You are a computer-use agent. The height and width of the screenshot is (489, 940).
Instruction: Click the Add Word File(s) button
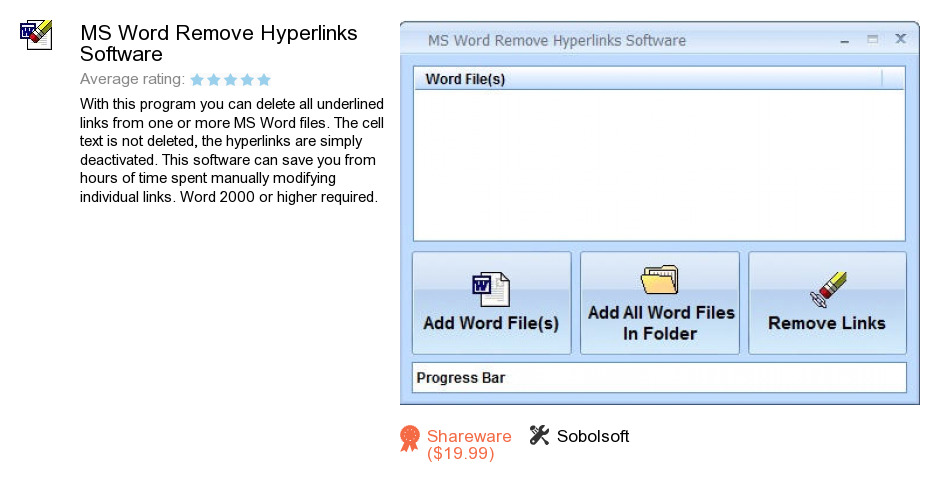(x=492, y=303)
